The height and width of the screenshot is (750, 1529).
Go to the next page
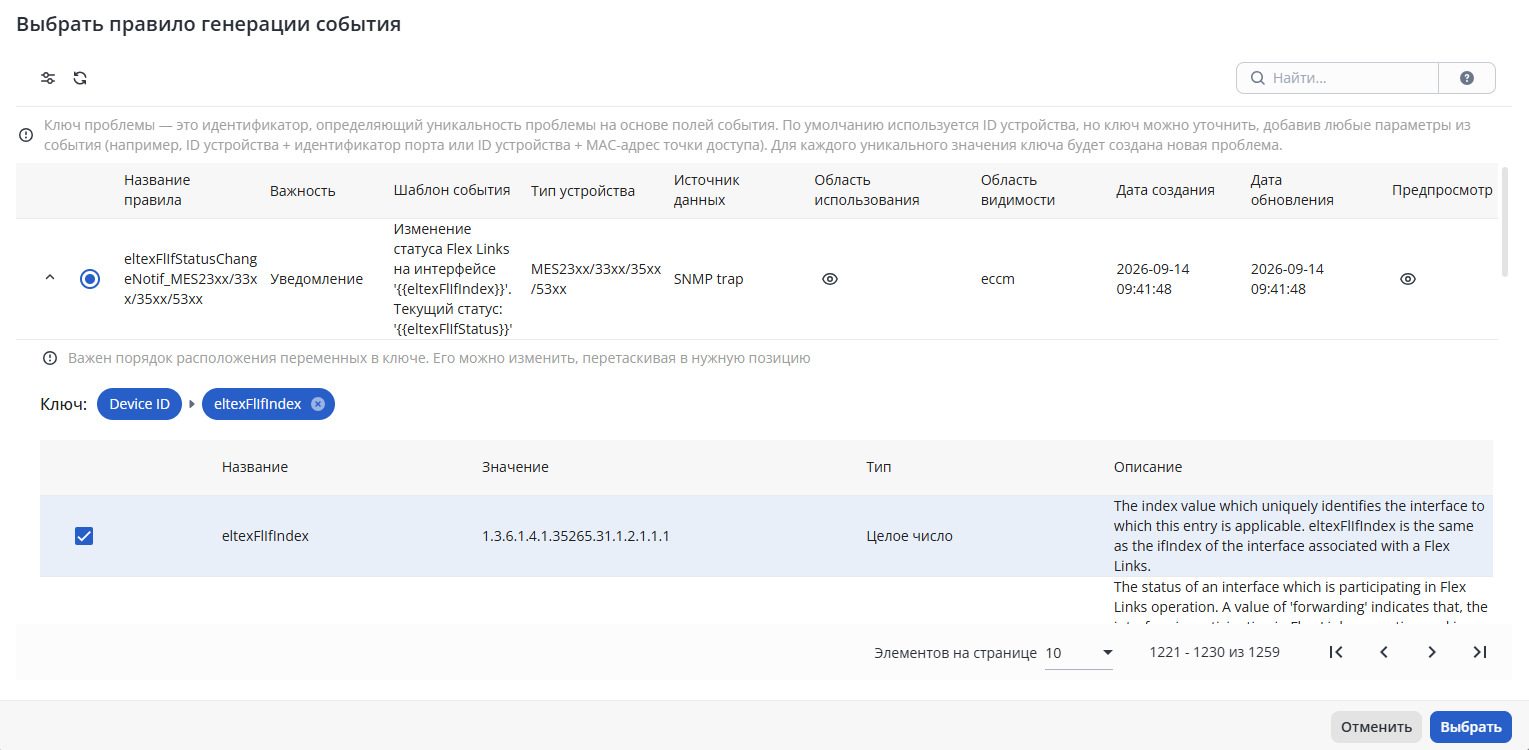tap(1432, 652)
